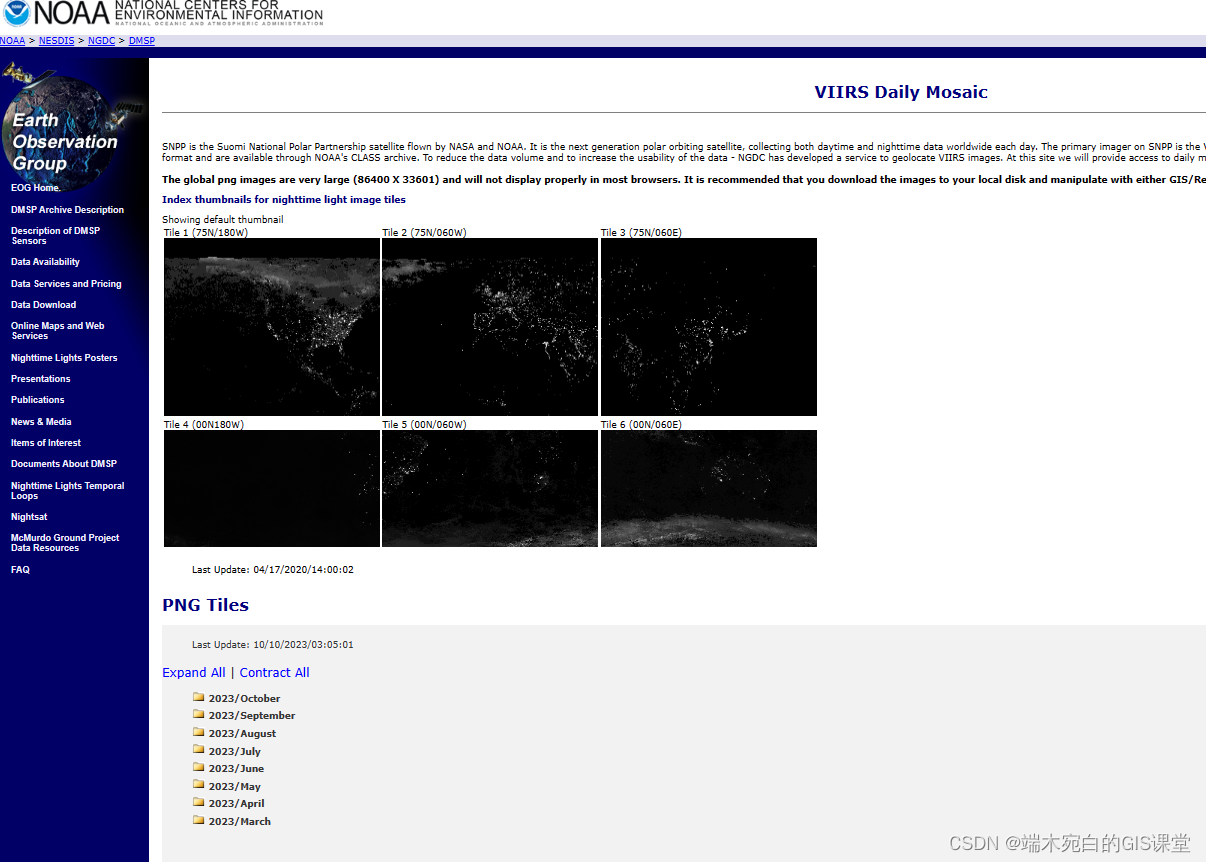View the Tile 1 (75N/180W) thumbnail image
Screen dimensions: 1206x862
[271, 327]
